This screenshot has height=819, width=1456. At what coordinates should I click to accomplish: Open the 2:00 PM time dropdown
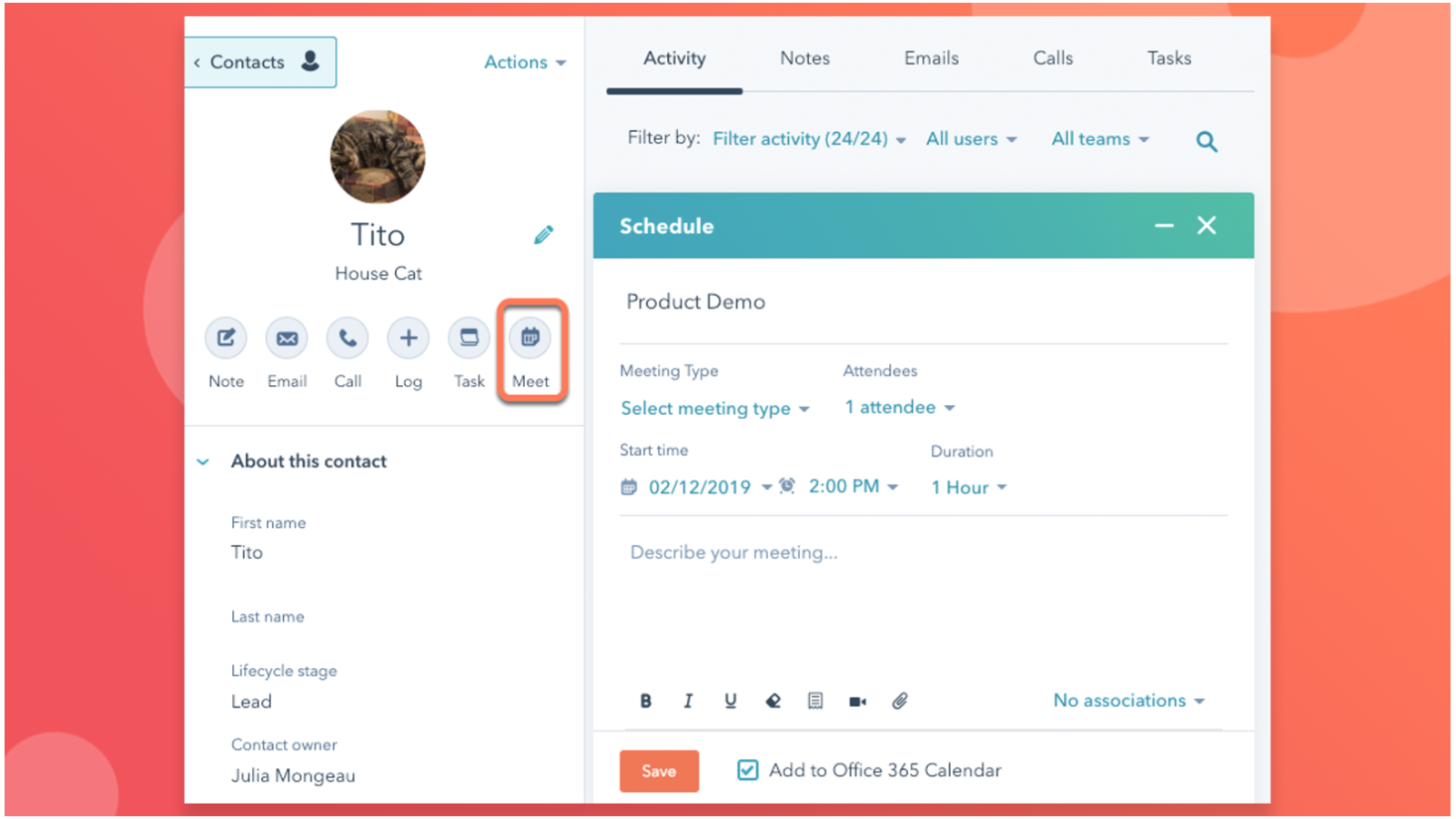coord(854,486)
